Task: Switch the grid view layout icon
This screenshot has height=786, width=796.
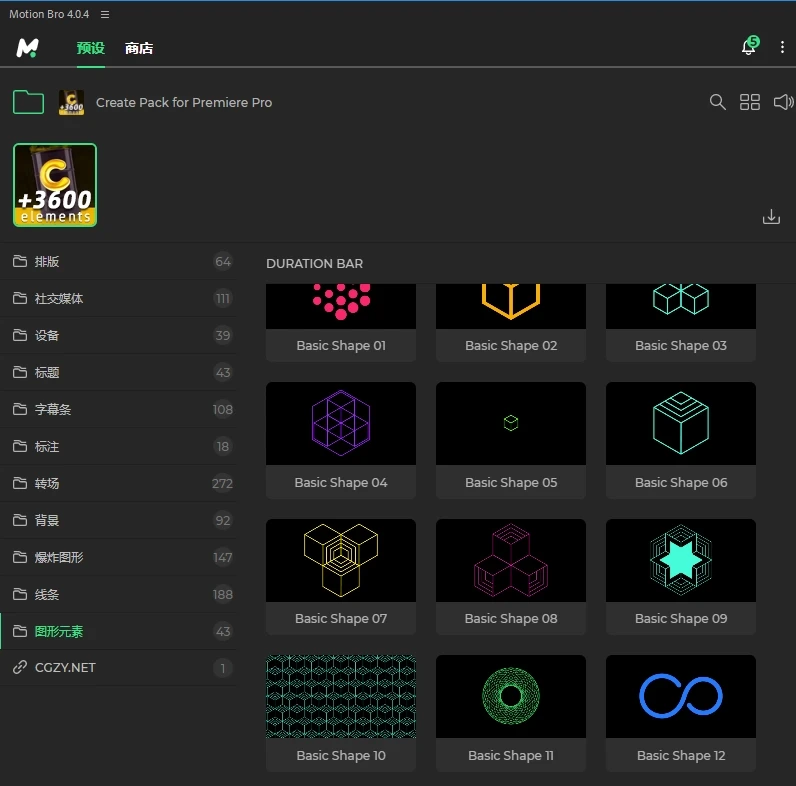Action: (x=750, y=102)
